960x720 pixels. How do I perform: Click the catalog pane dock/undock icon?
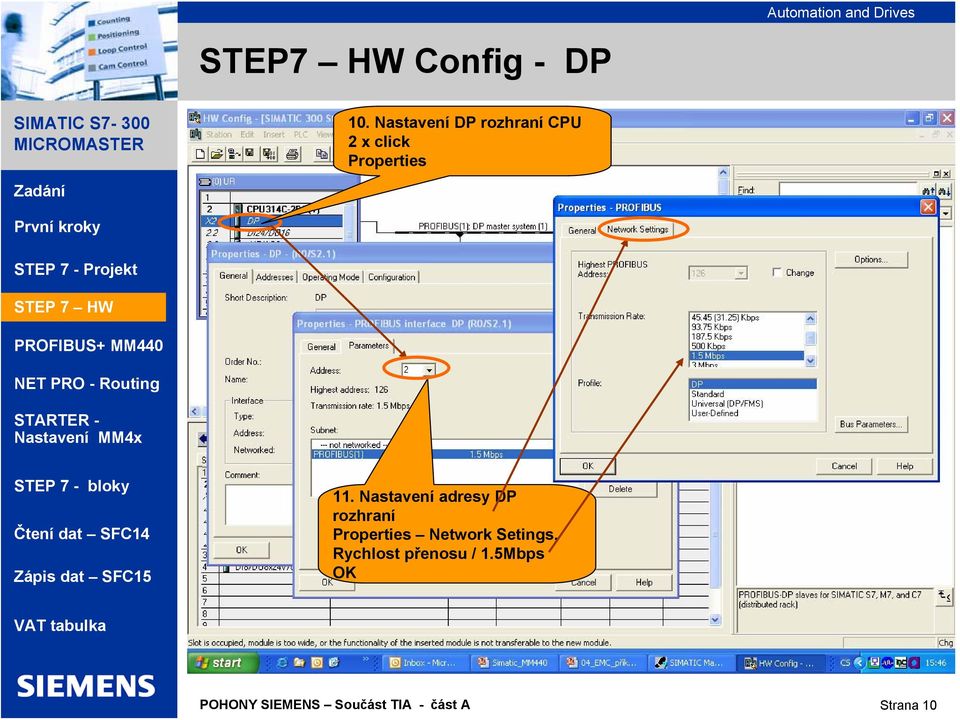(937, 174)
